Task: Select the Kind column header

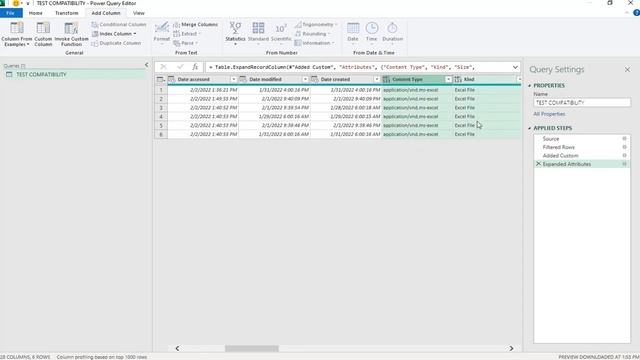Action: [469, 80]
